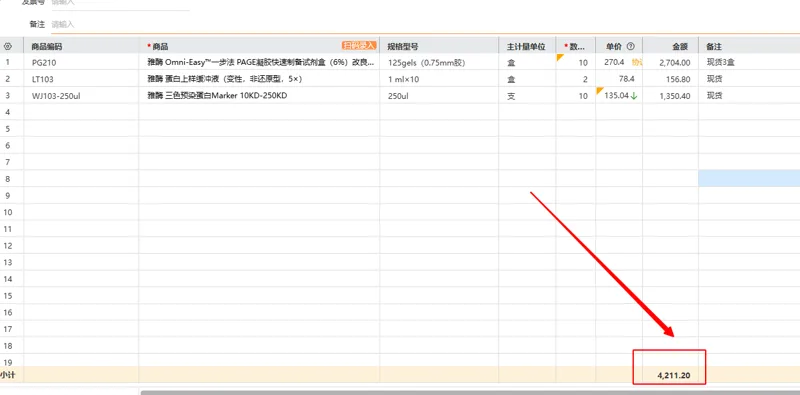
Task: Click unit price cell 270.4
Action: 619,62
